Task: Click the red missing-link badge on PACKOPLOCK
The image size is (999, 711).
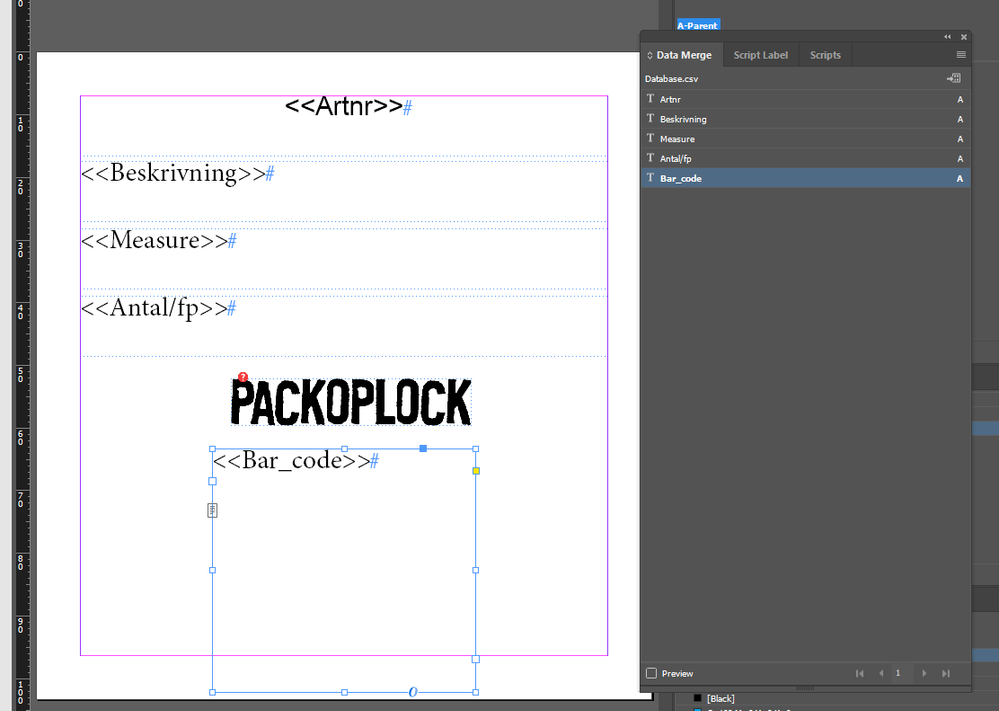Action: click(243, 377)
